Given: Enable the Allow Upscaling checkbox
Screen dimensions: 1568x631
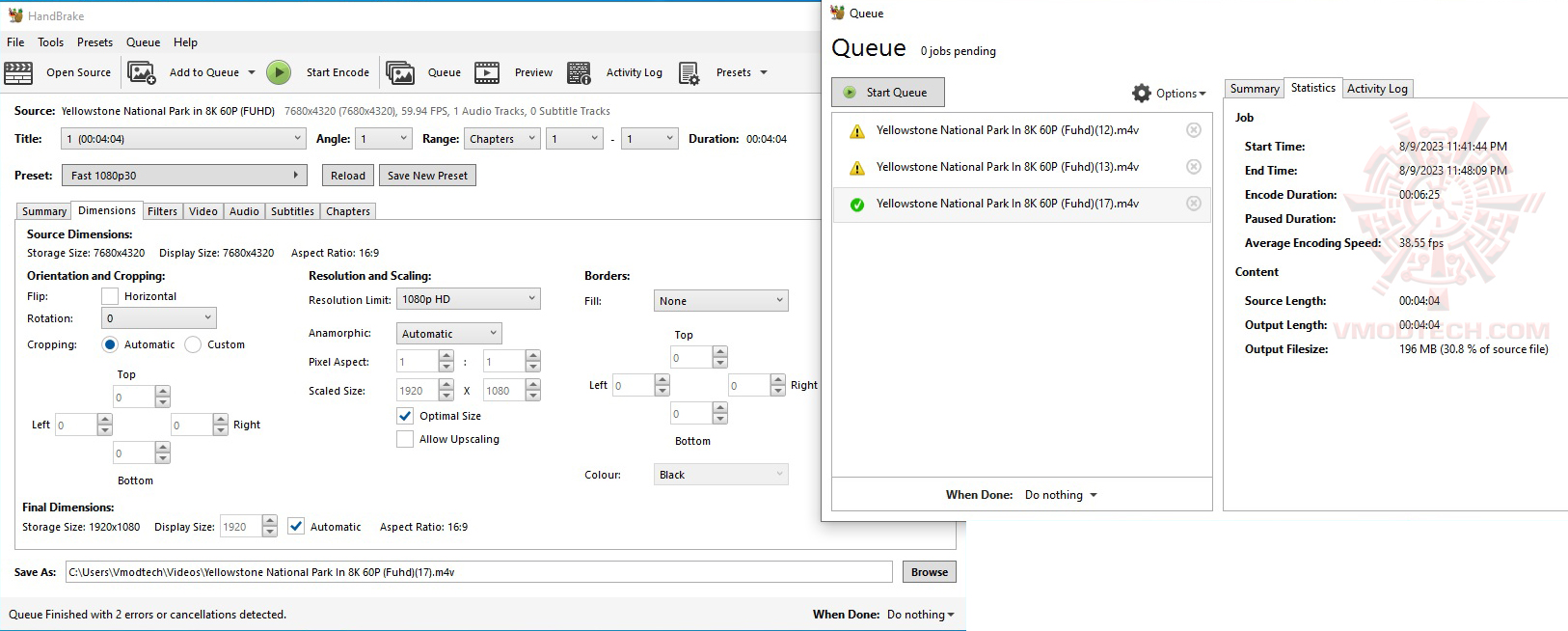Looking at the screenshot, I should (405, 439).
